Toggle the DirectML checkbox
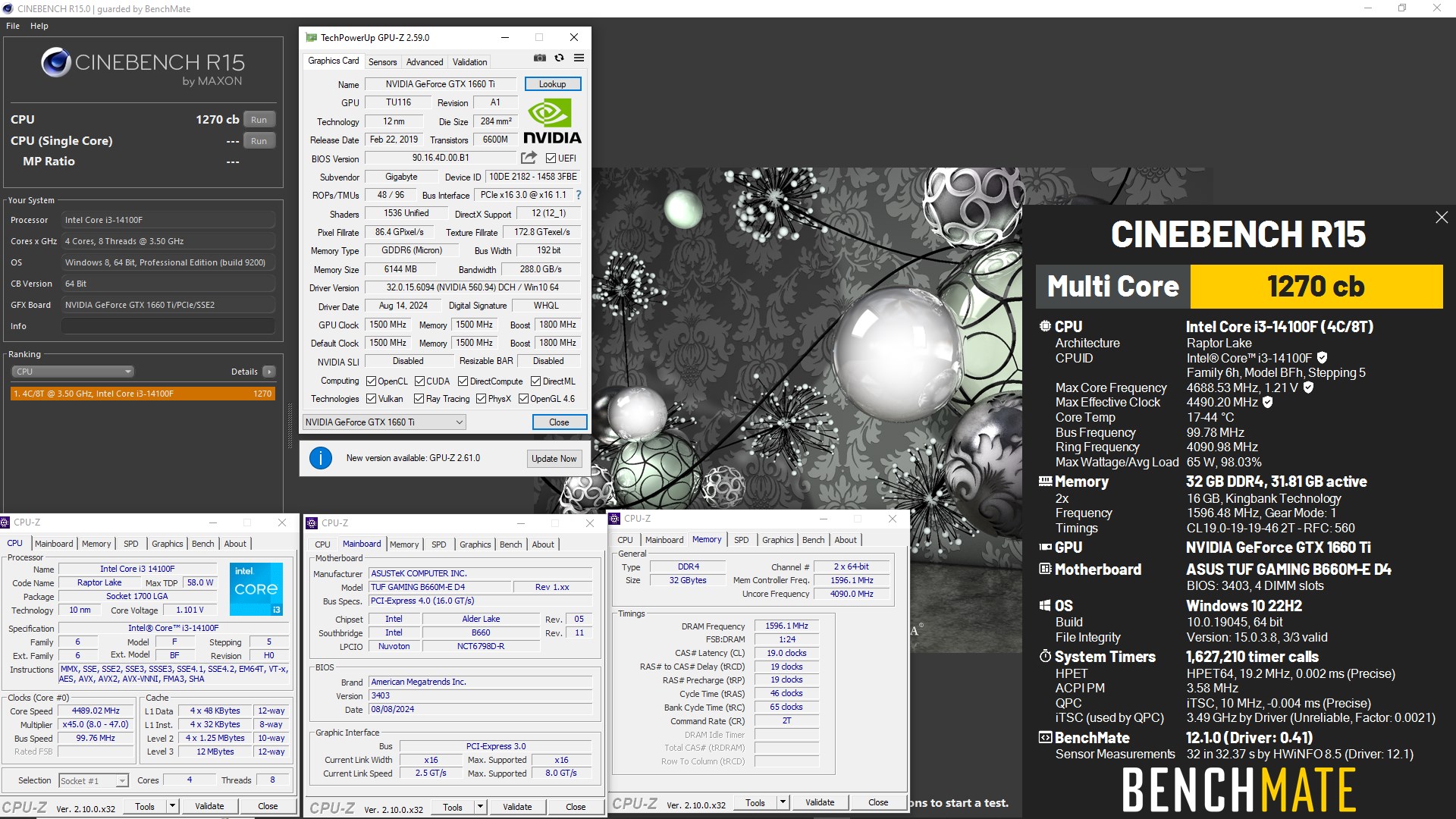1456x819 pixels. (535, 381)
